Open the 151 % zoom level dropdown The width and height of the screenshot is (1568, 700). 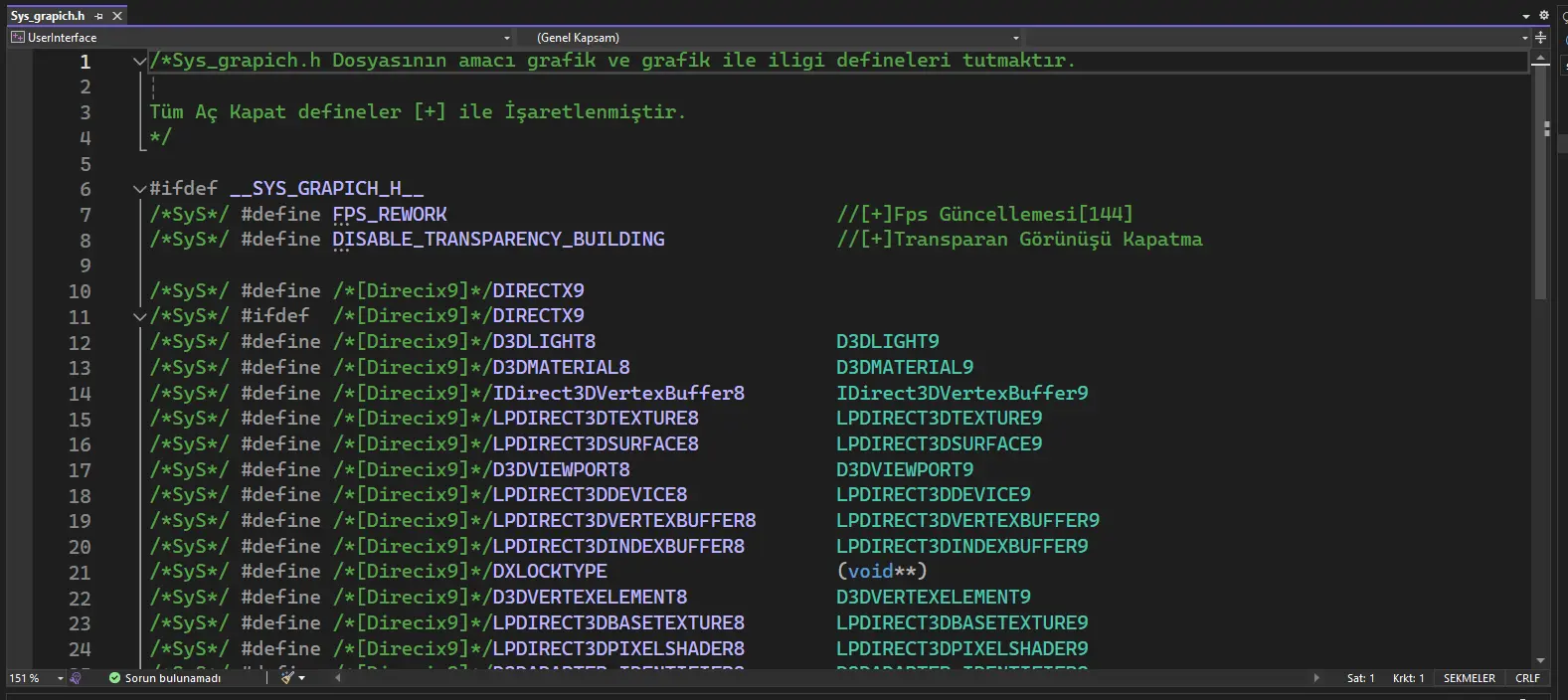point(60,678)
